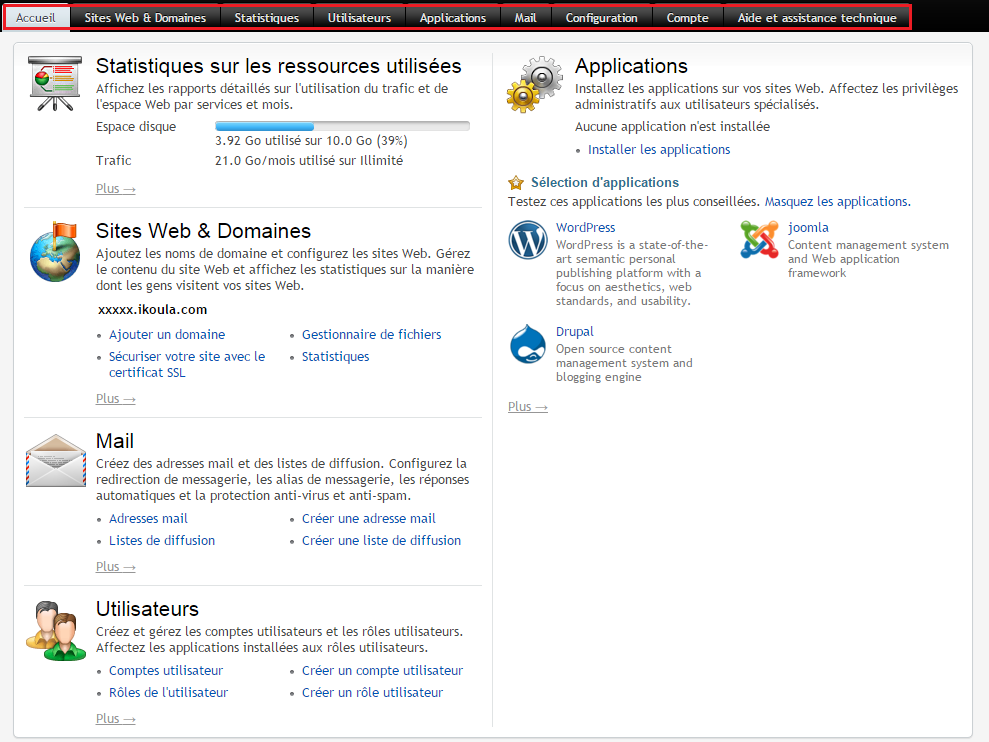Image resolution: width=989 pixels, height=742 pixels.
Task: Select the Drupal application icon
Action: pos(527,344)
